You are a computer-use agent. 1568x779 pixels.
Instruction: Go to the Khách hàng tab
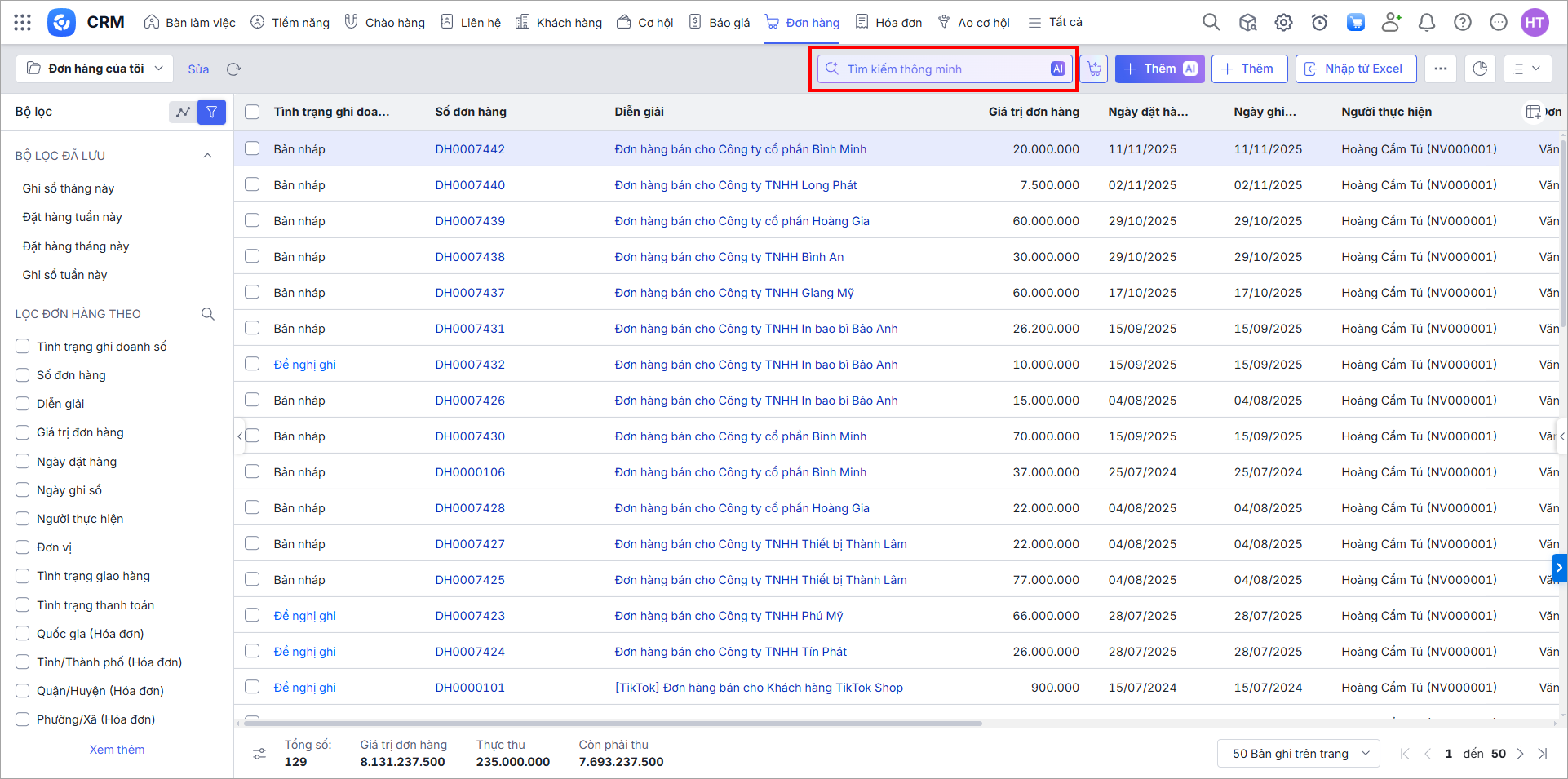click(x=559, y=23)
